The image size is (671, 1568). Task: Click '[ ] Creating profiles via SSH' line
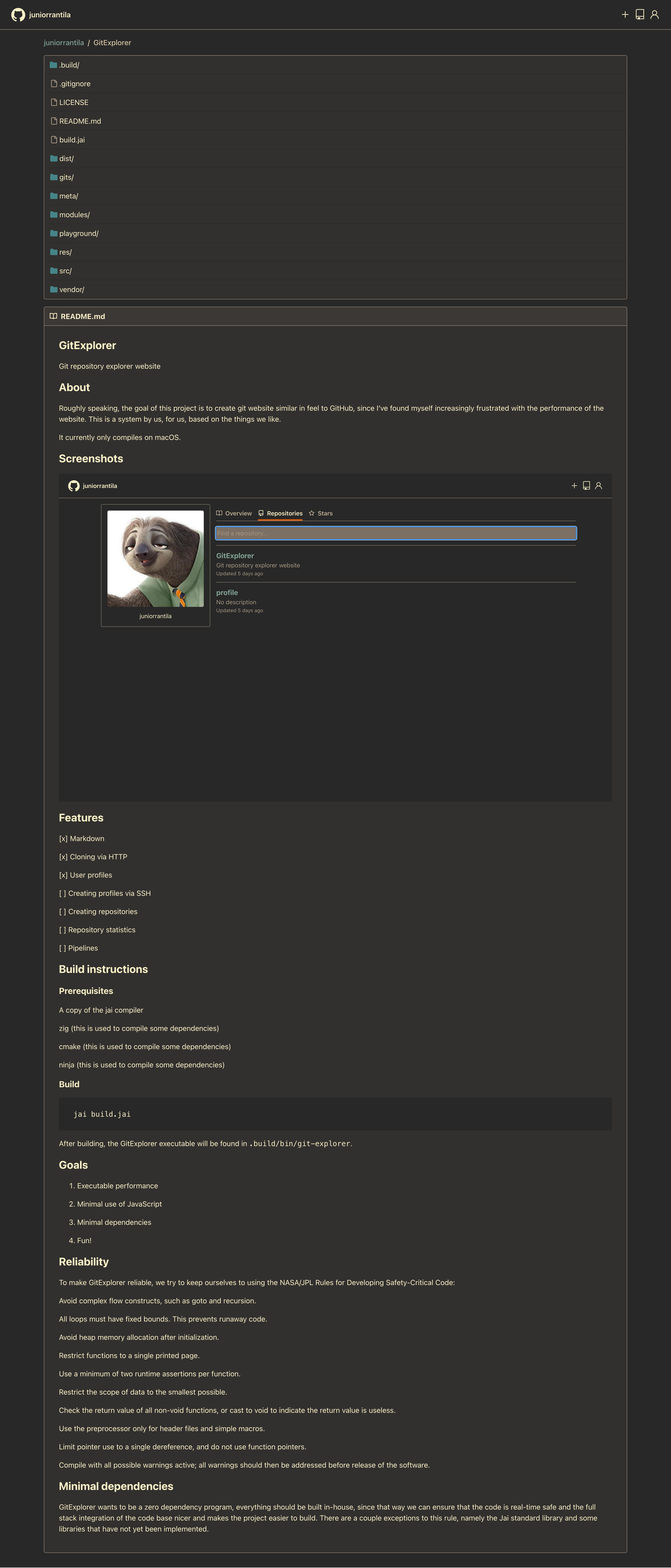coord(105,894)
